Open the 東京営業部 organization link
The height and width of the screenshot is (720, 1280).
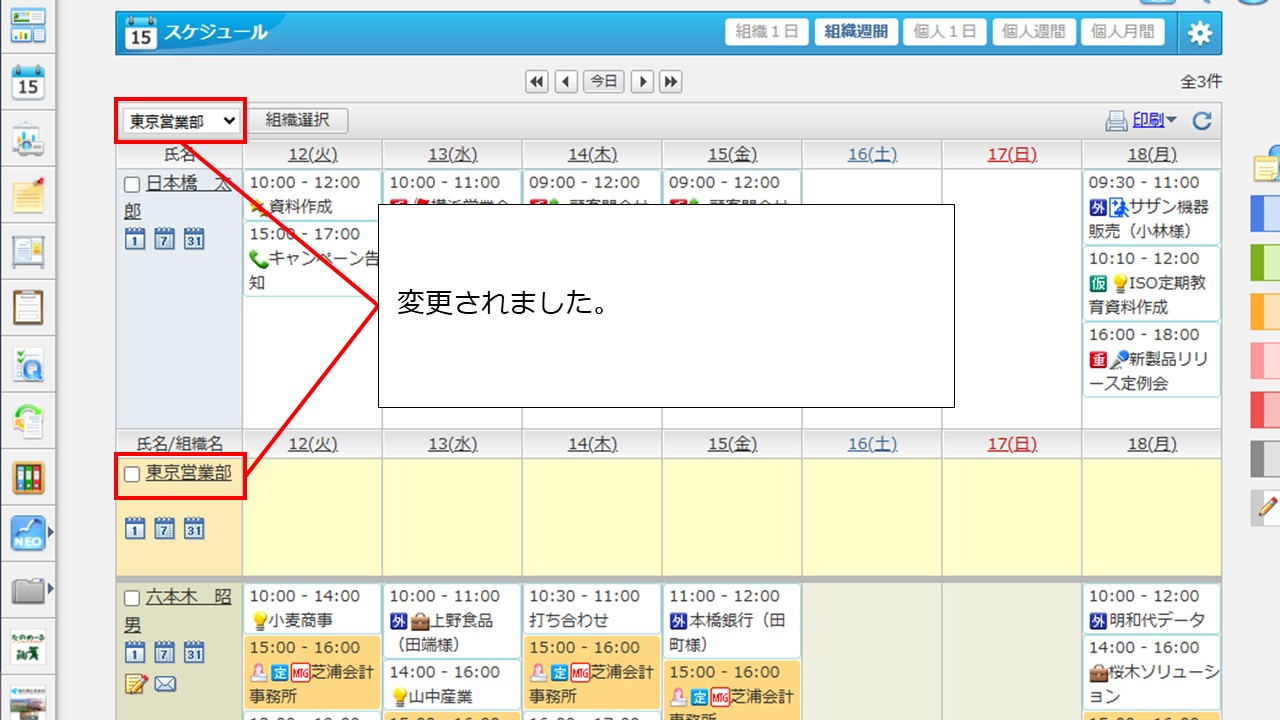tap(189, 474)
